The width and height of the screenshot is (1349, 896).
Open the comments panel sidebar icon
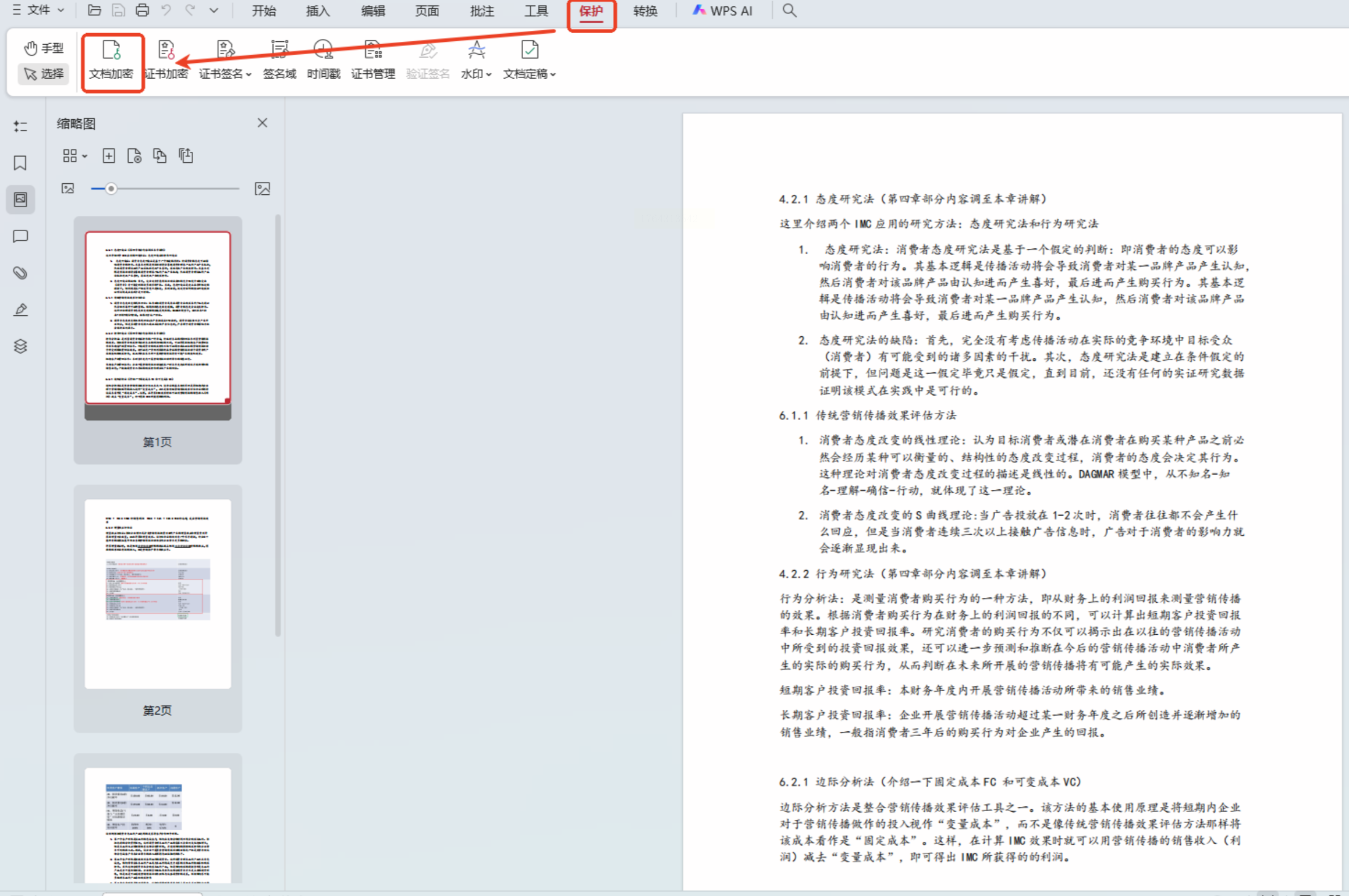20,236
